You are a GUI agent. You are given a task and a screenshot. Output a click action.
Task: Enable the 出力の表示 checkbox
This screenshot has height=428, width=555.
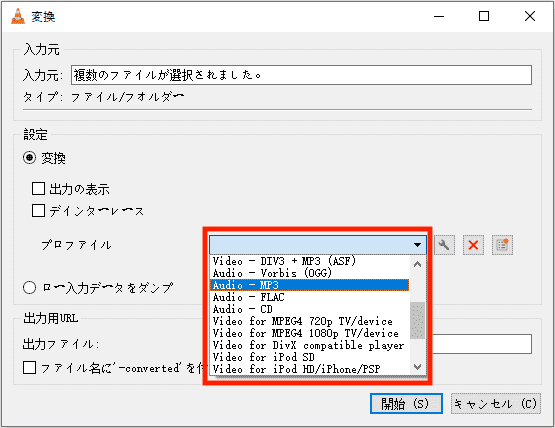coord(38,189)
